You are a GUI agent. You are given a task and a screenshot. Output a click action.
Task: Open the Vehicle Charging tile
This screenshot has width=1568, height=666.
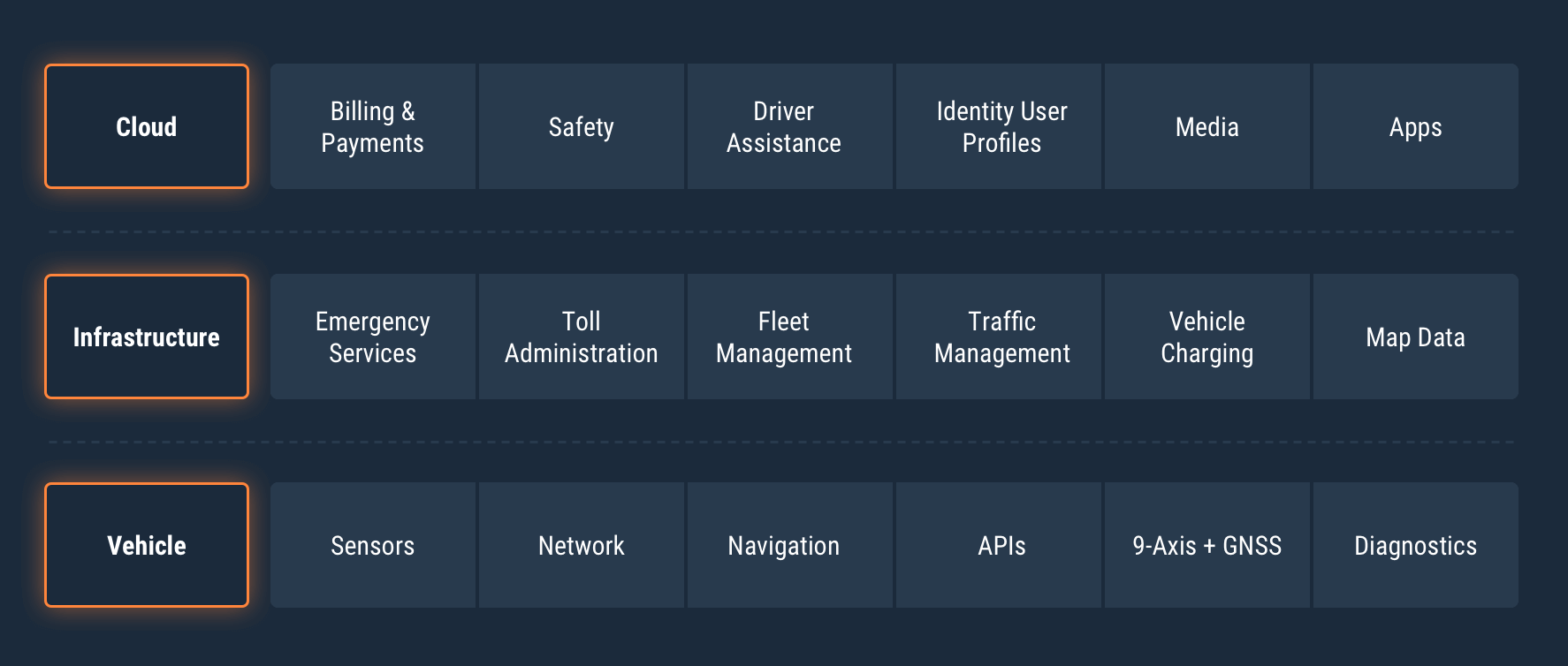click(1207, 337)
